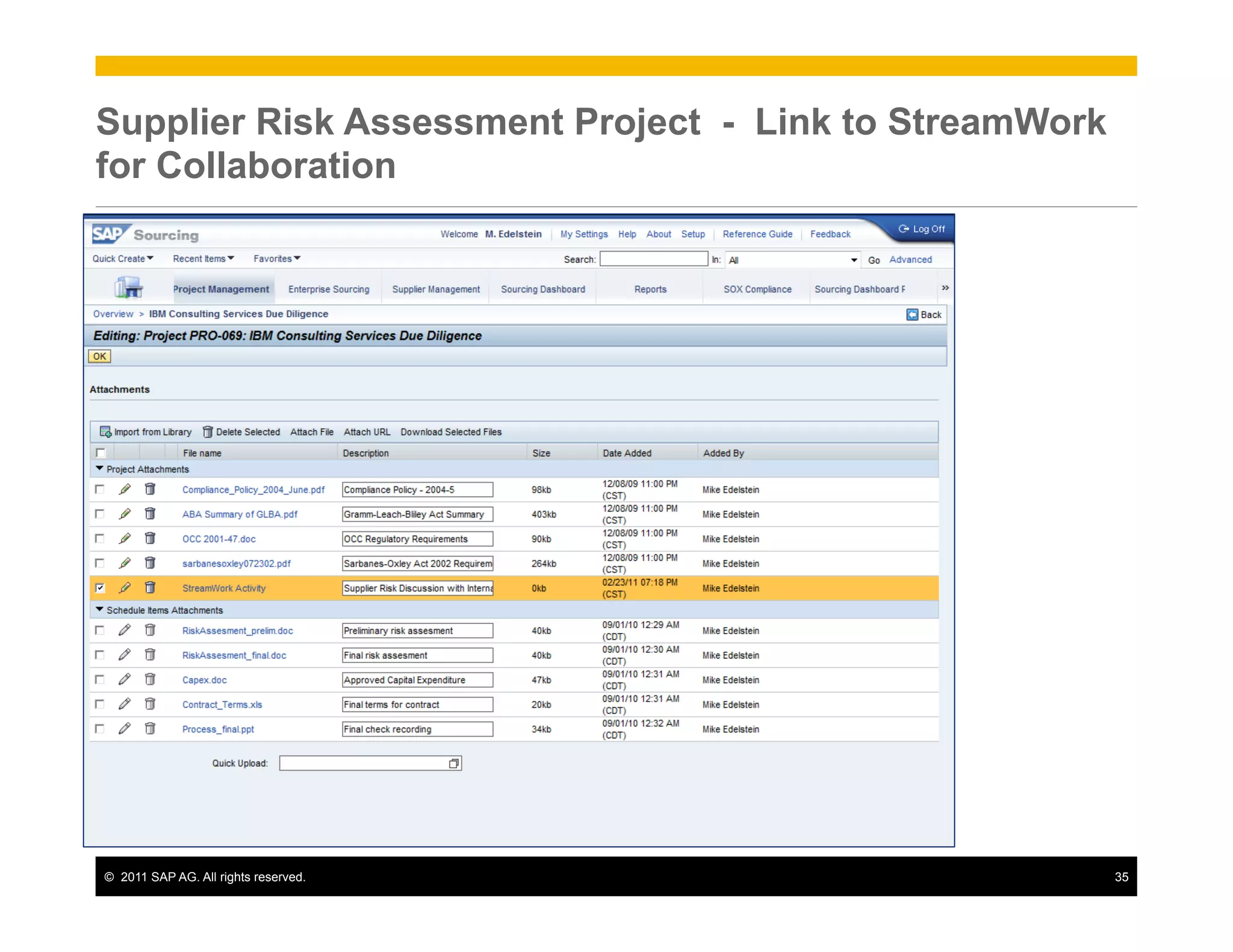Select checkbox for ABA Summary of GLBA.pdf
The height and width of the screenshot is (952, 1233).
click(x=100, y=514)
